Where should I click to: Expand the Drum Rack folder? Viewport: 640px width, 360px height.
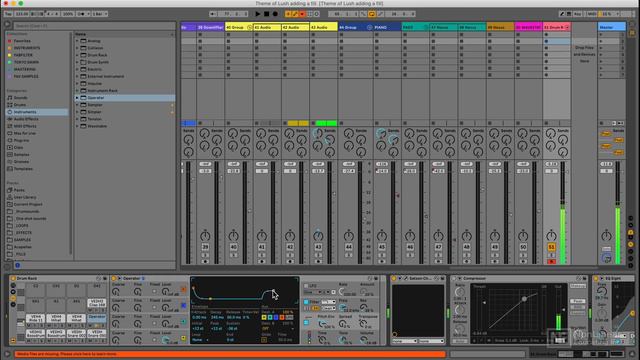(77, 55)
